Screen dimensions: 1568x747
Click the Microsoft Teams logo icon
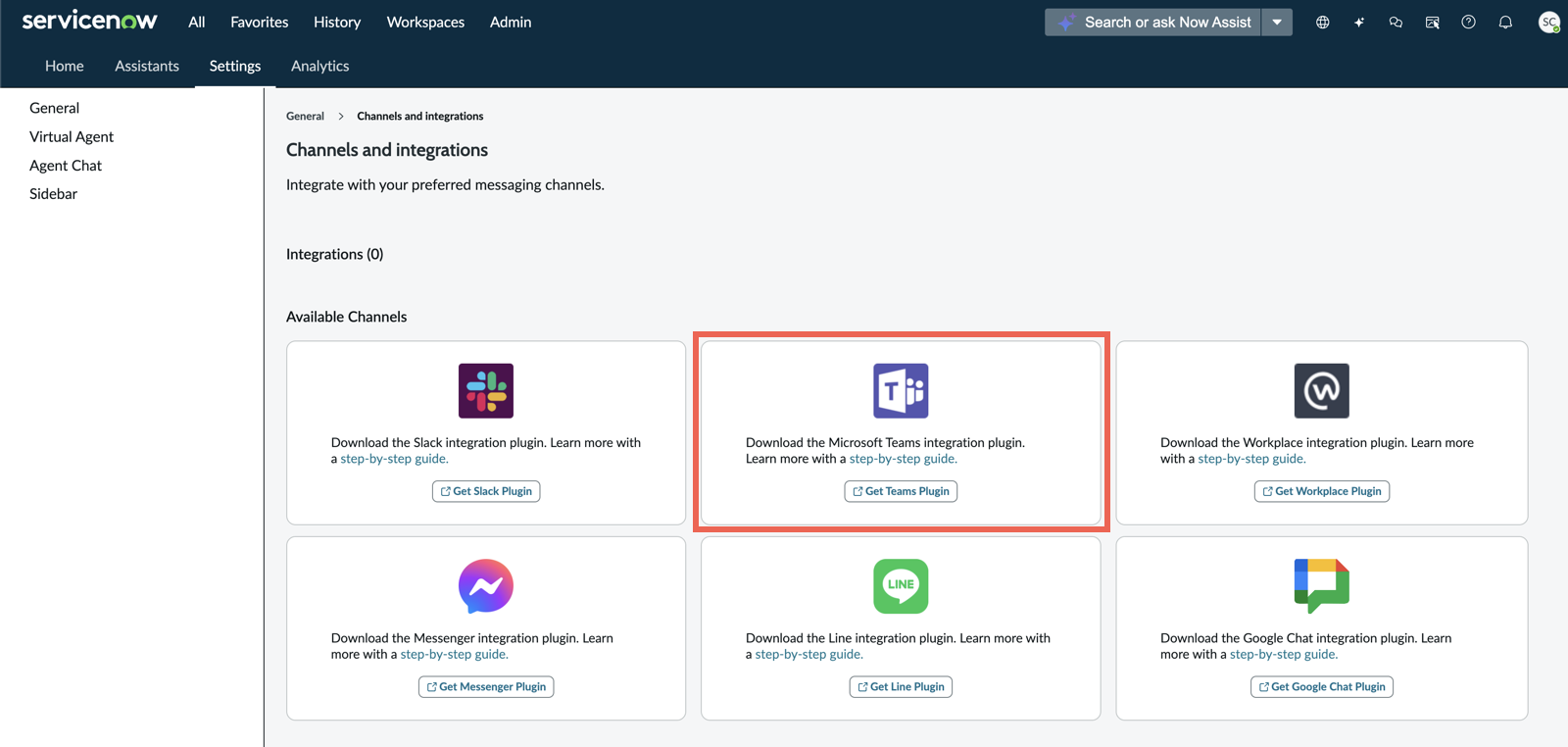901,390
